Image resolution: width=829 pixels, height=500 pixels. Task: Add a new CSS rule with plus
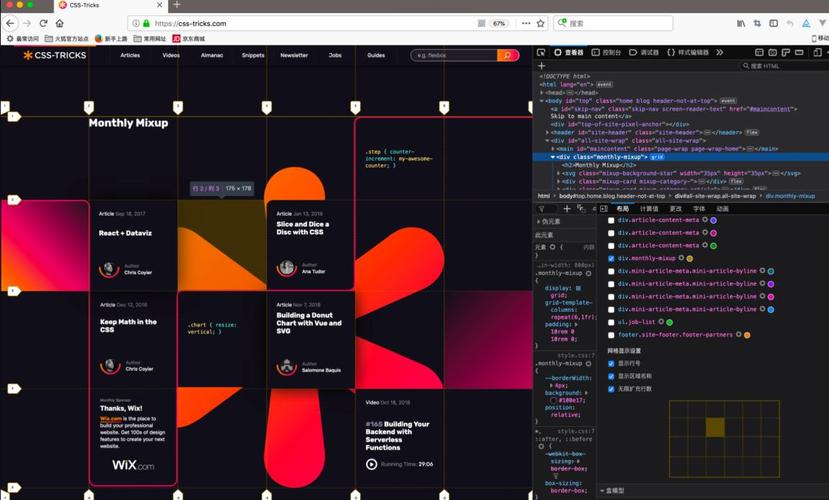pos(567,209)
